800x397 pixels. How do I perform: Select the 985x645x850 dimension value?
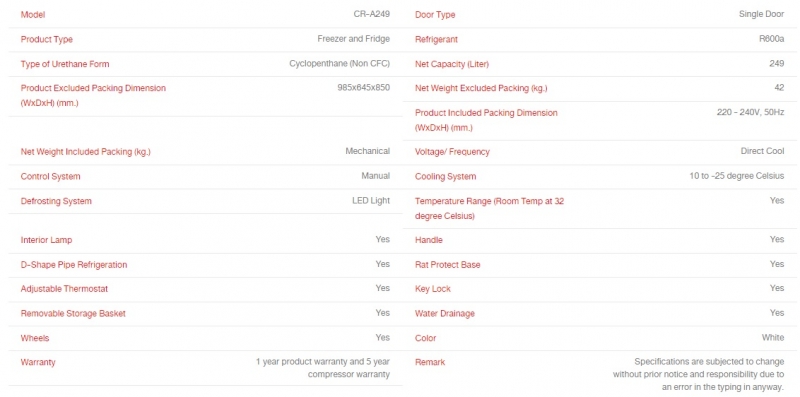[x=363, y=88]
